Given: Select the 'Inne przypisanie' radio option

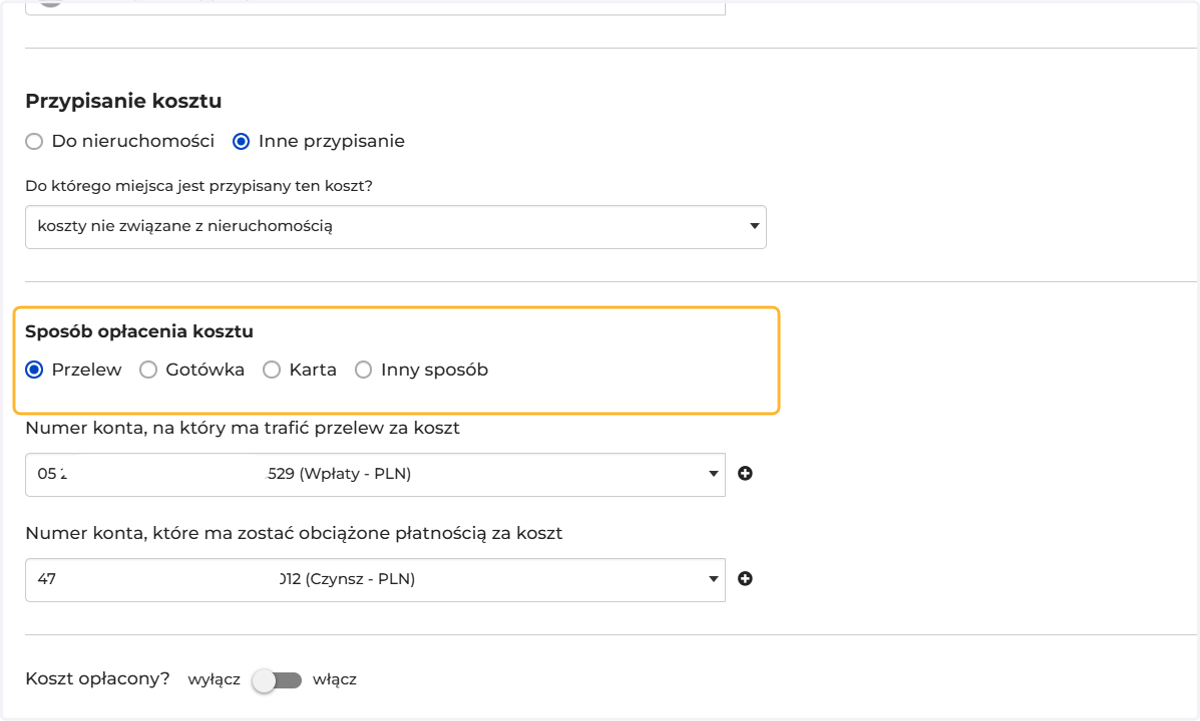Looking at the screenshot, I should tap(241, 142).
